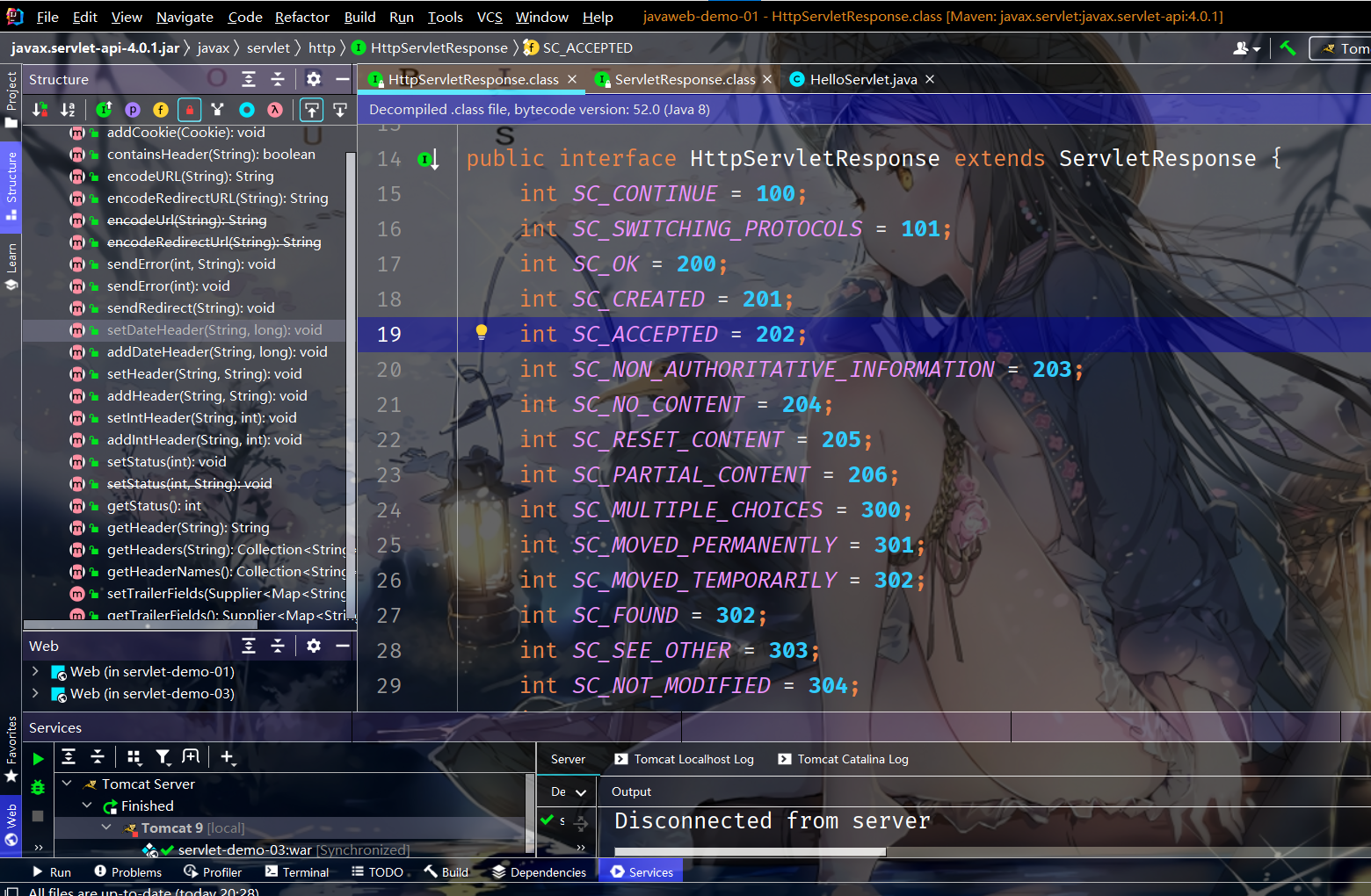The image size is (1371, 896).
Task: Open the Run tool window button
Action: coord(51,872)
